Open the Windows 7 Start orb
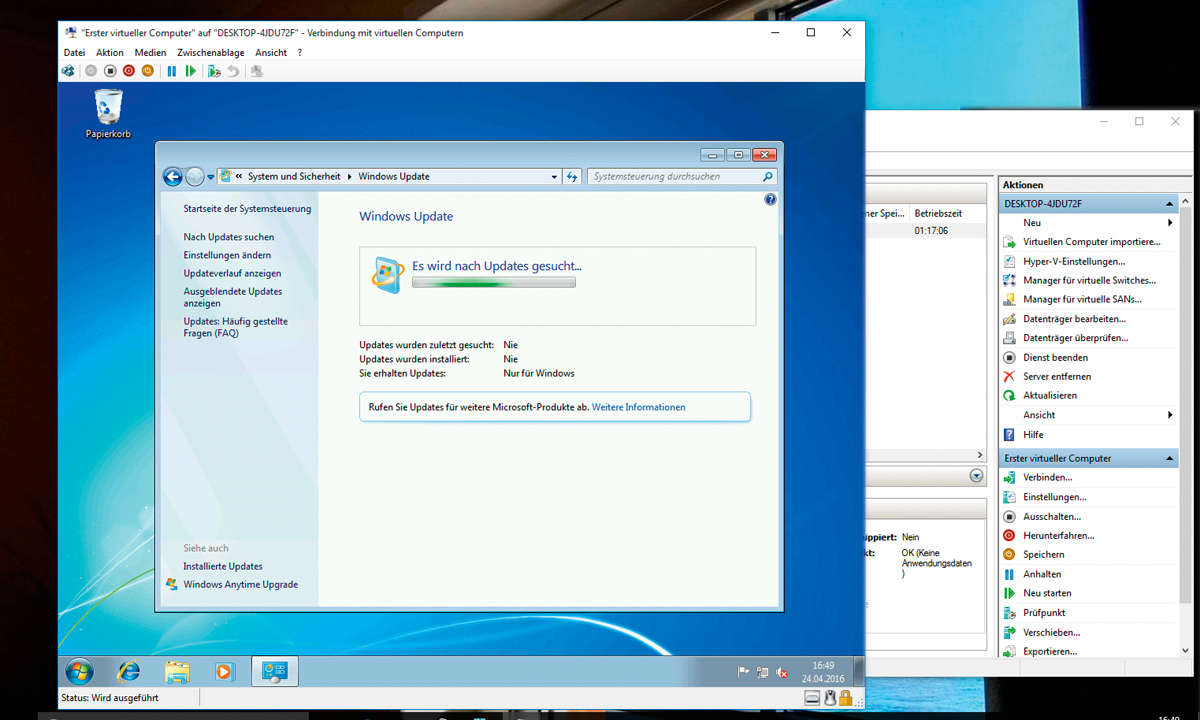 (79, 671)
